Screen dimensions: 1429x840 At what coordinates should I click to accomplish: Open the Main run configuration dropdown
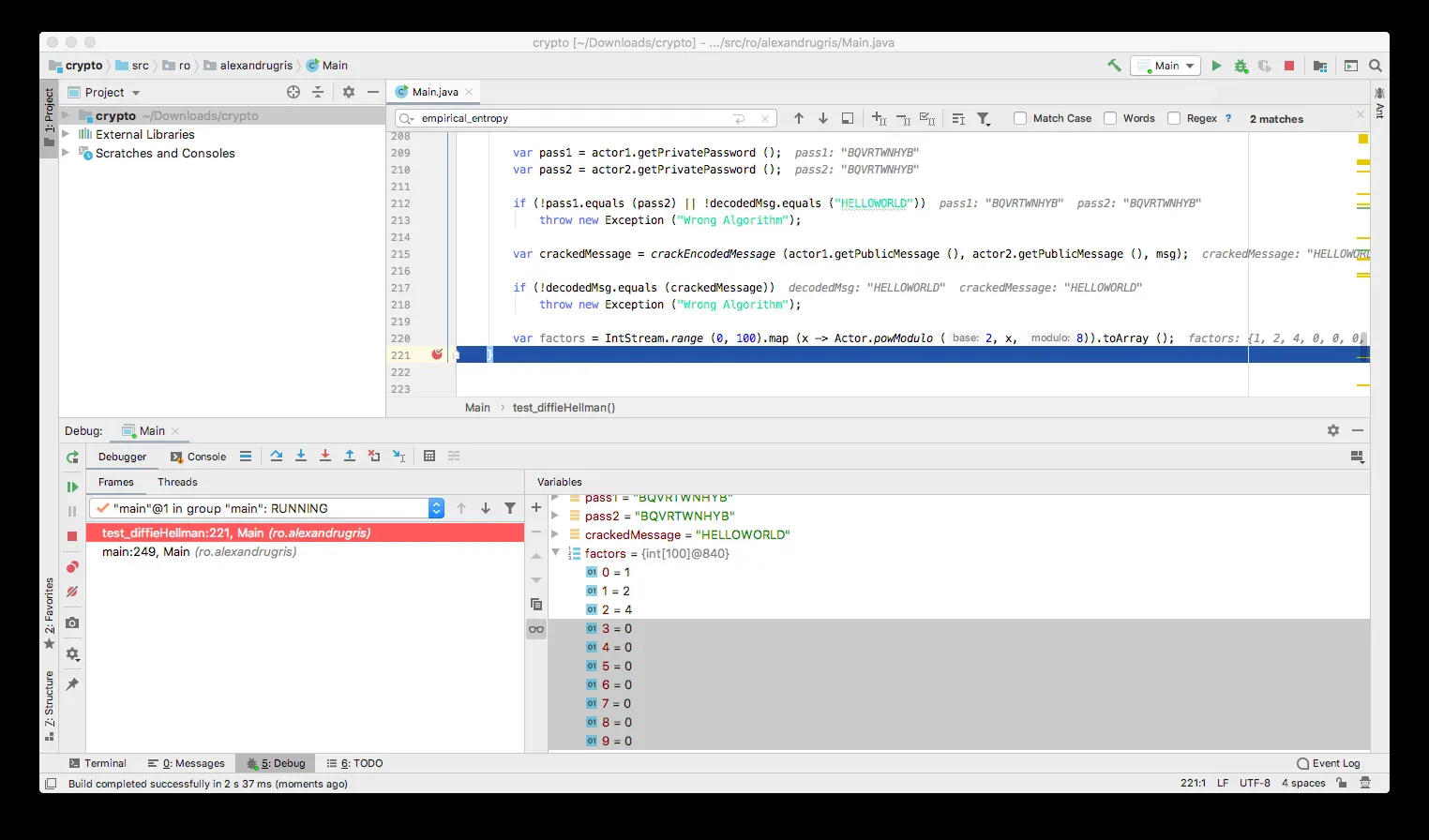1166,66
